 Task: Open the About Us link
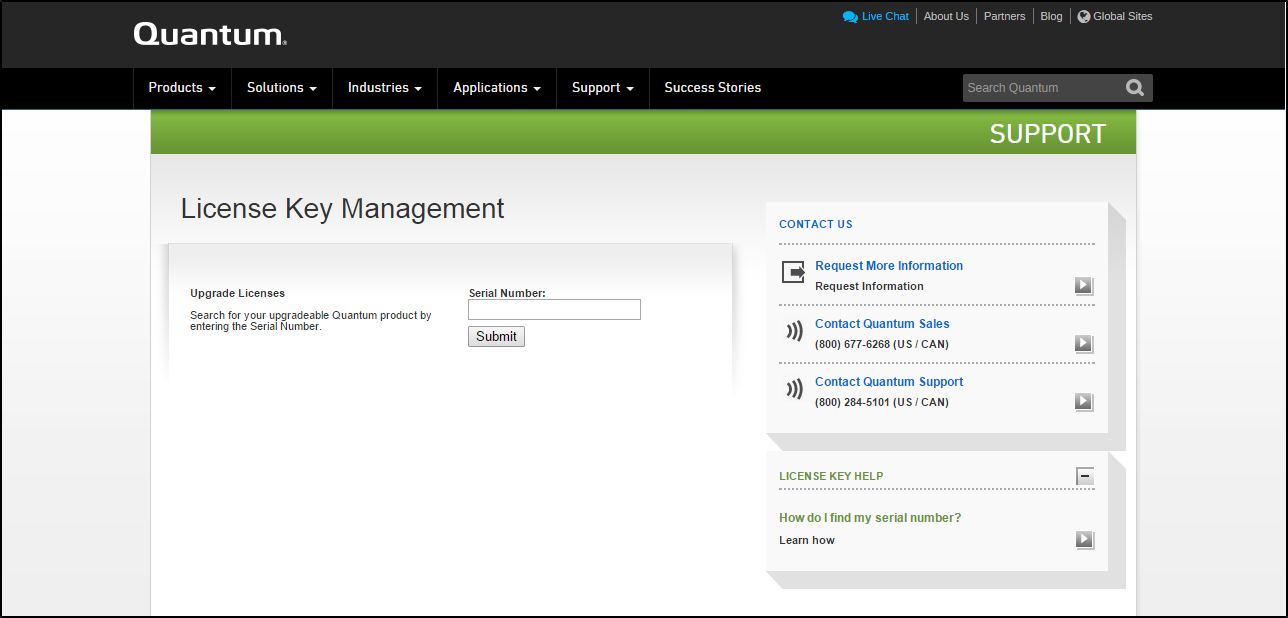[946, 17]
